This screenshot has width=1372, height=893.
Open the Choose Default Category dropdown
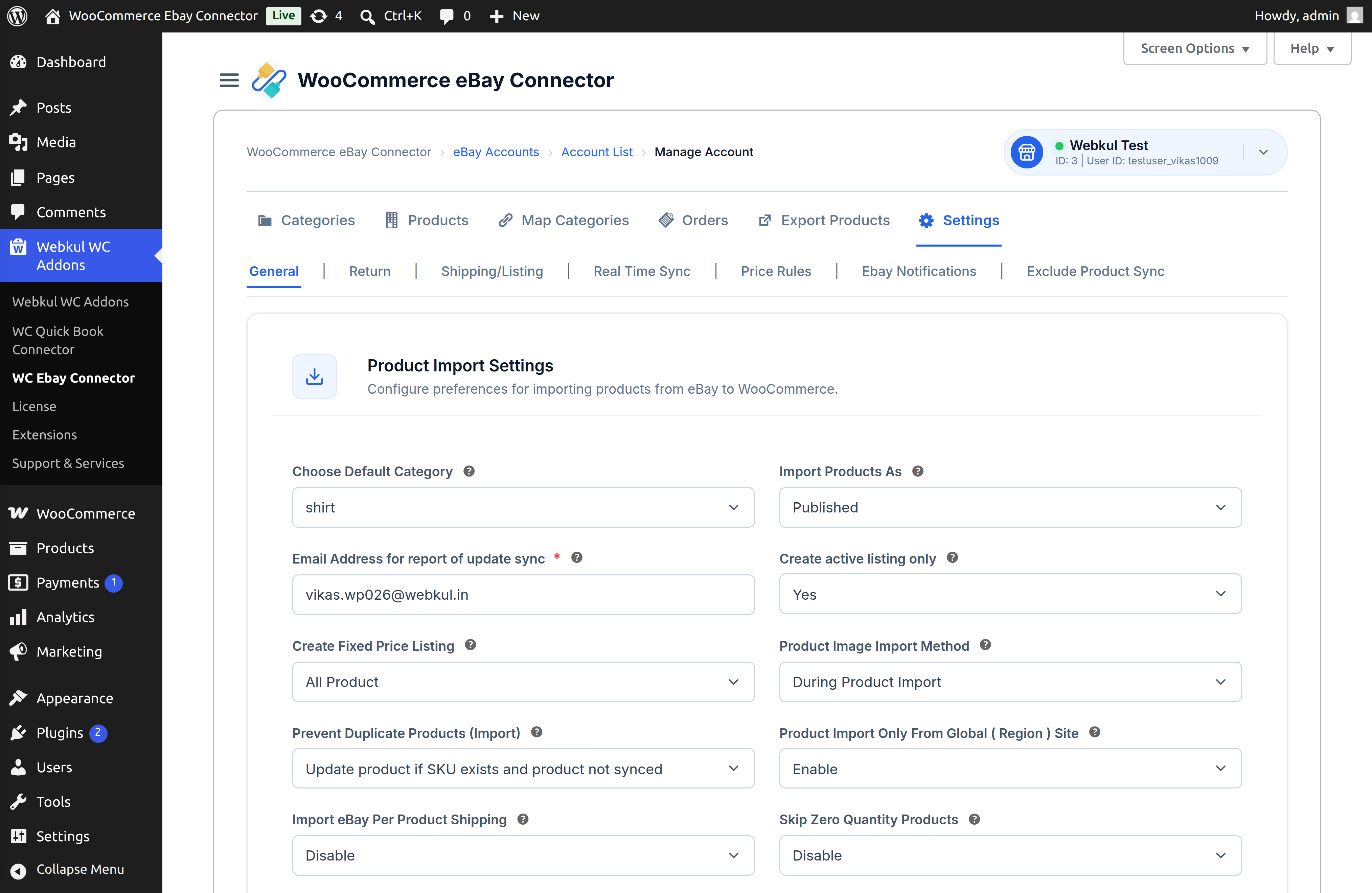tap(523, 507)
